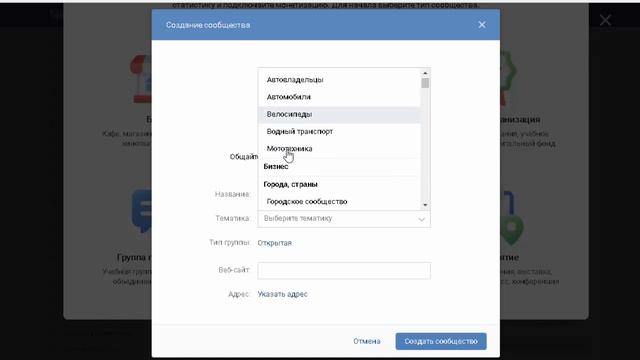This screenshot has width=640, height=360.
Task: Click the topic list scroll up arrow
Action: point(425,73)
